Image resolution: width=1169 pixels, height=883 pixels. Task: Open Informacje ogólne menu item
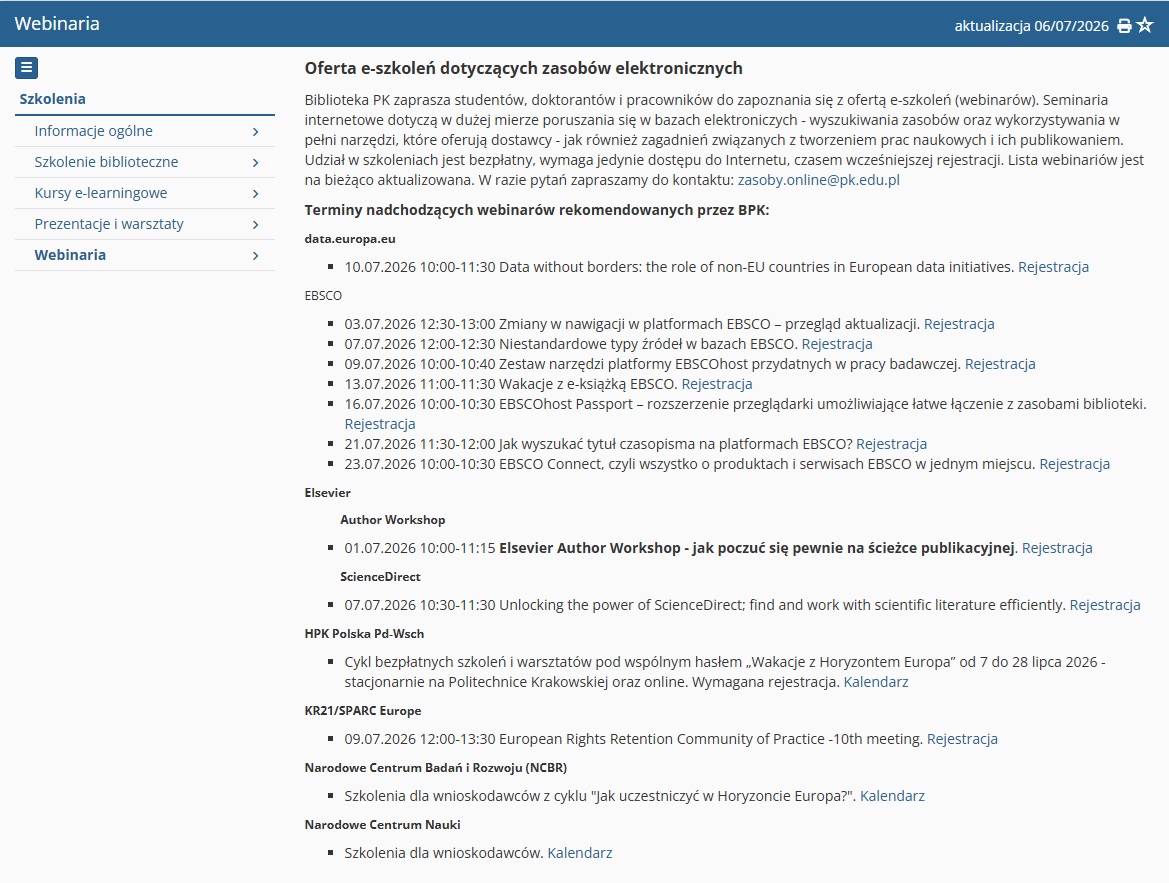point(145,131)
